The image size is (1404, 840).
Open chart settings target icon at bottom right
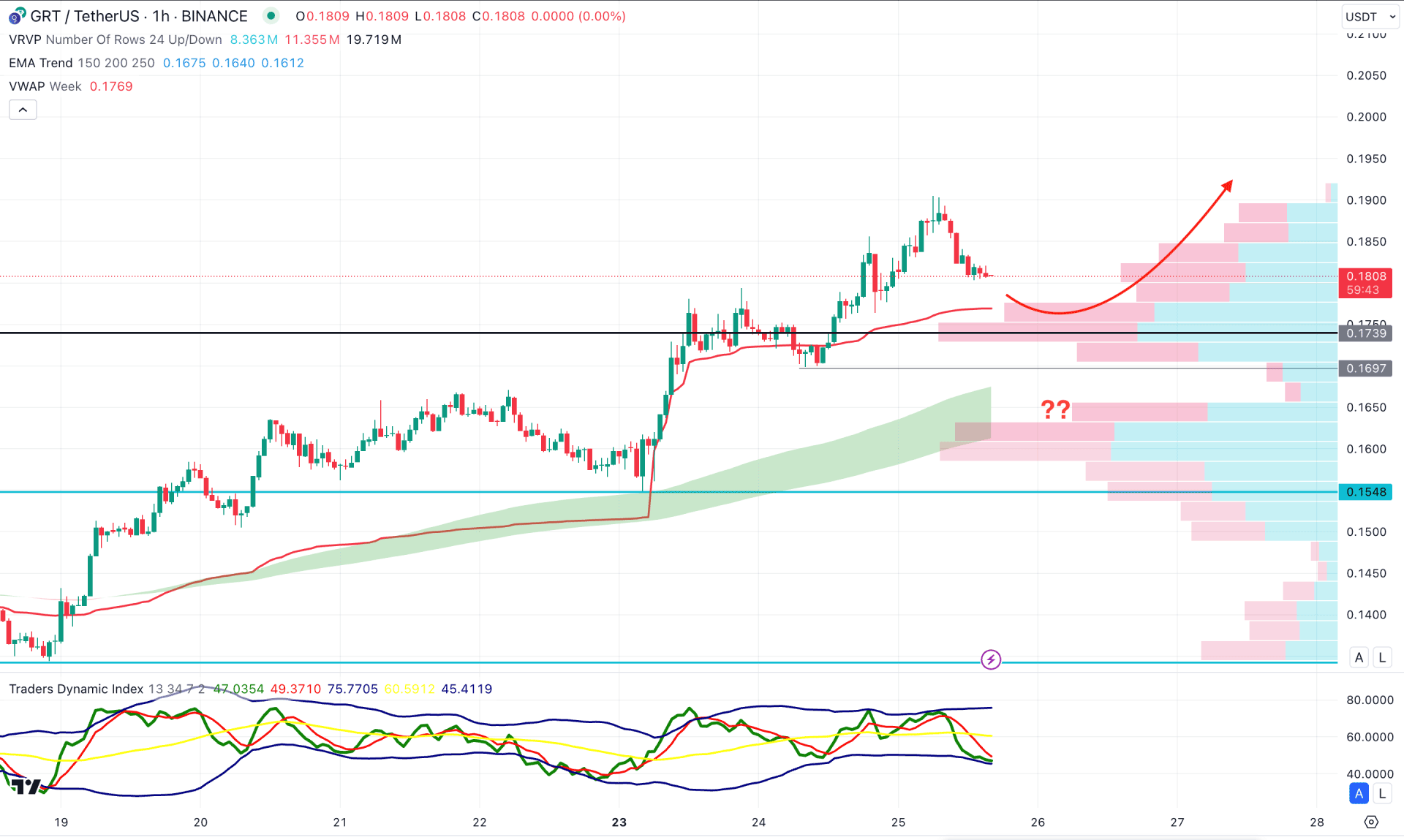(x=1371, y=822)
